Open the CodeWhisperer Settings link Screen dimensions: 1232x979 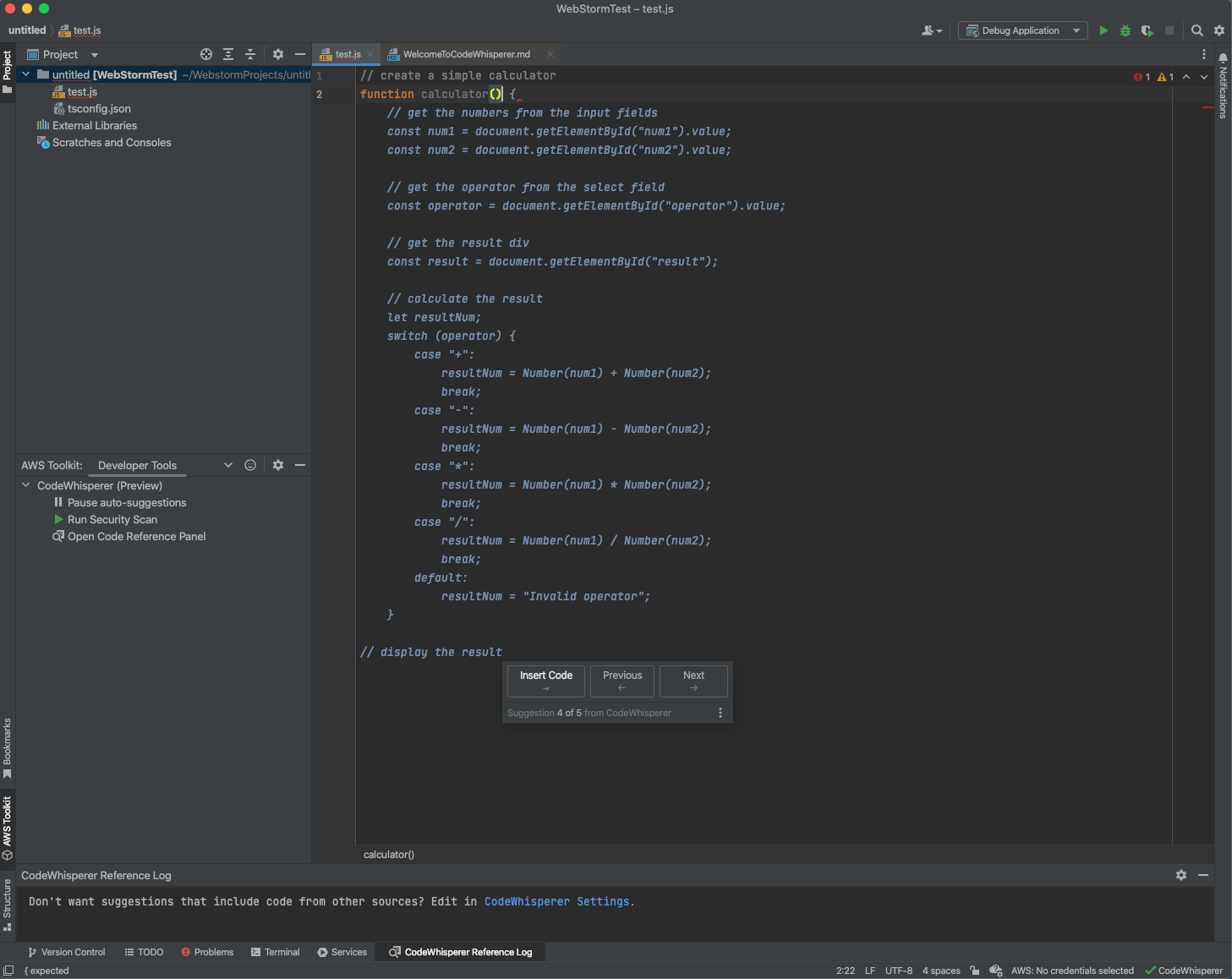(557, 902)
